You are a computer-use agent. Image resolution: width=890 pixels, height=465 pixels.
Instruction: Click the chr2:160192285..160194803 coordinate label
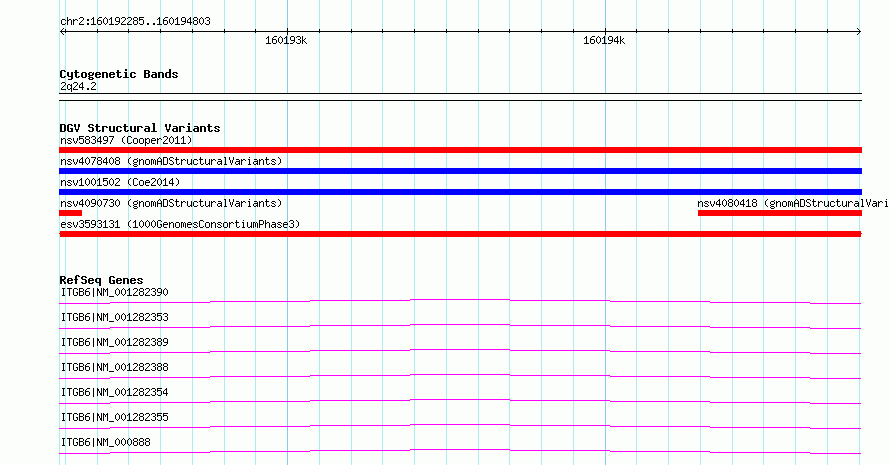pyautogui.click(x=135, y=21)
